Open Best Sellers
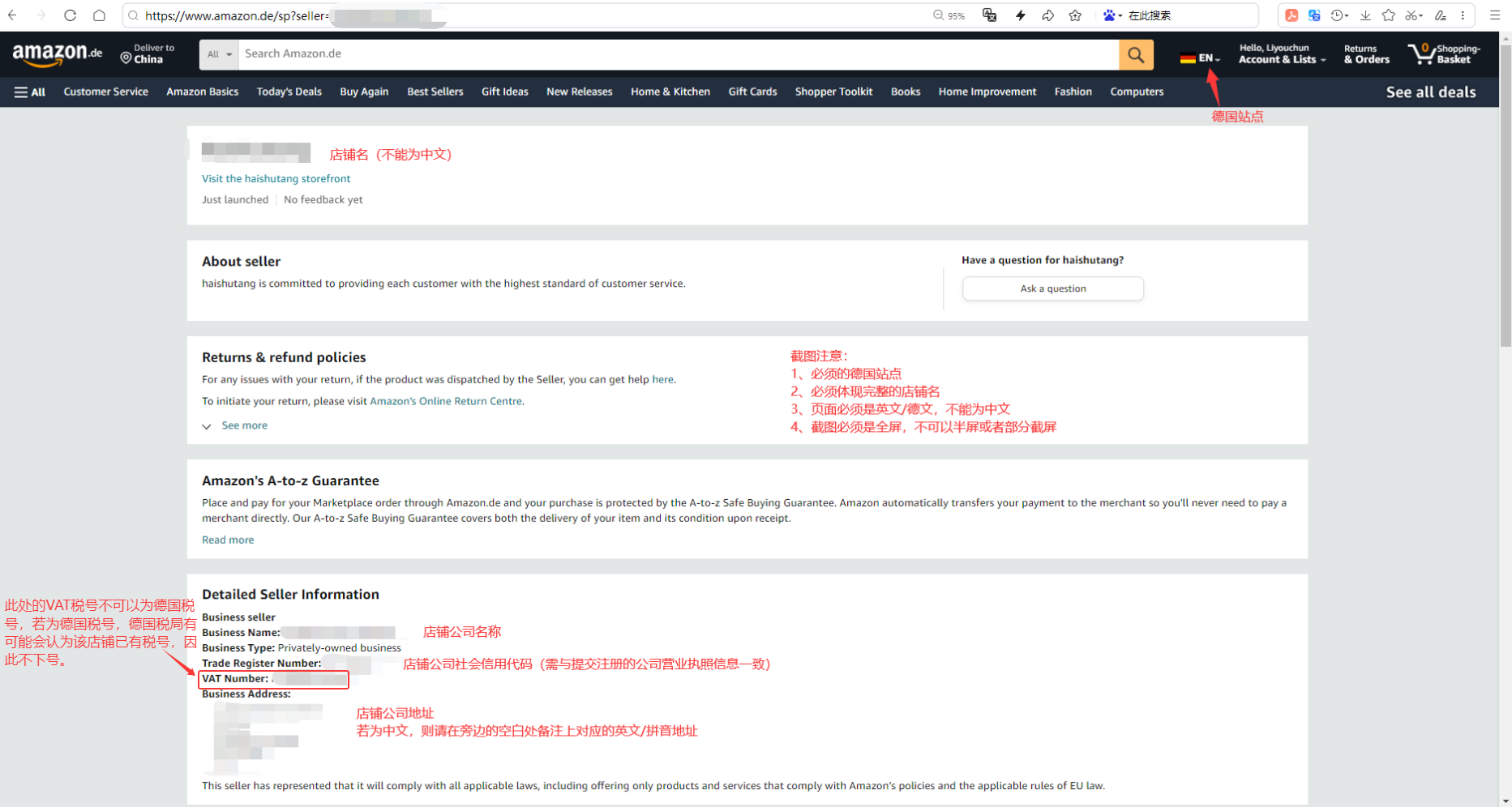This screenshot has width=1512, height=807. pyautogui.click(x=435, y=92)
